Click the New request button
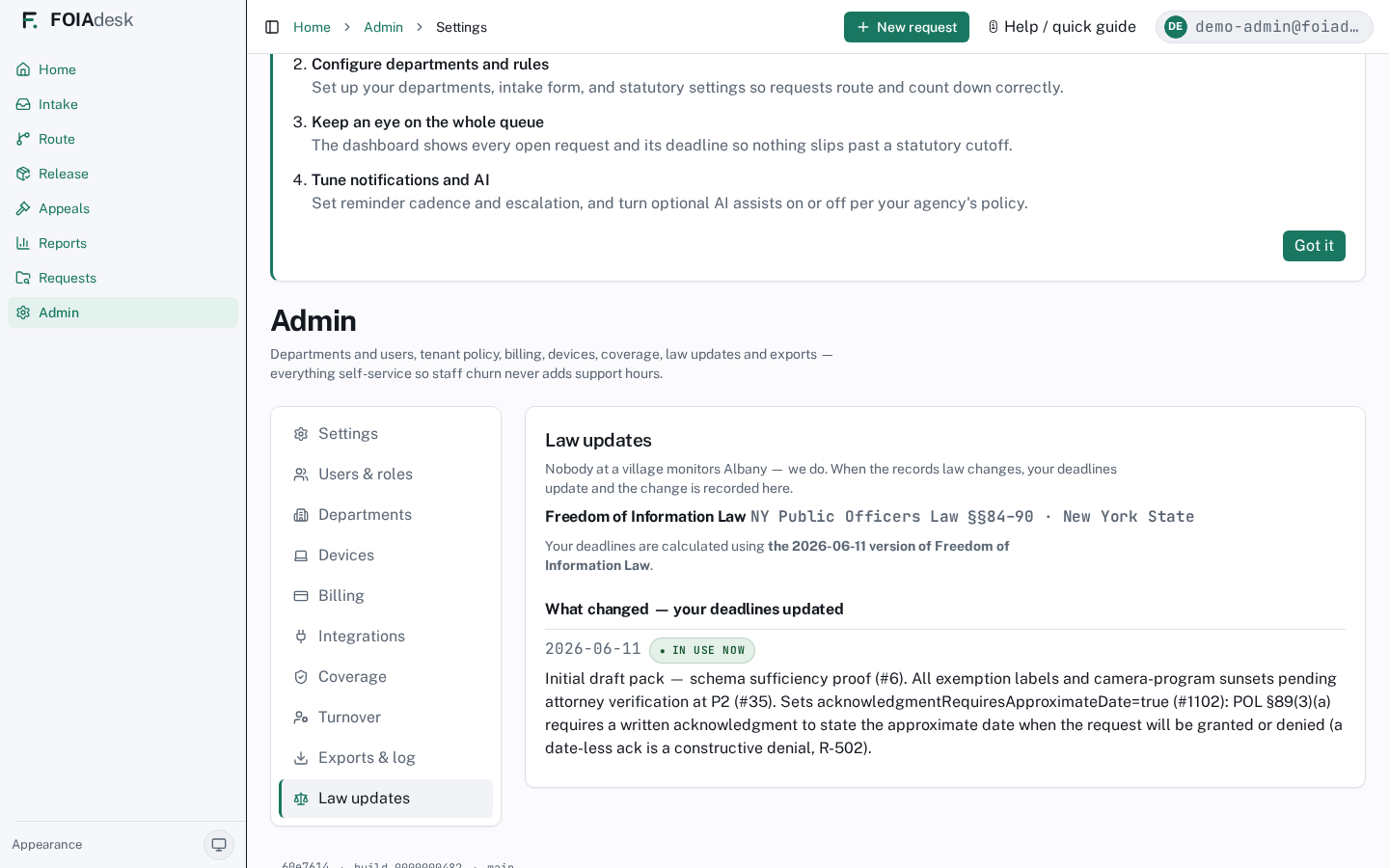Screen dimensions: 1389x868 pos(907,27)
